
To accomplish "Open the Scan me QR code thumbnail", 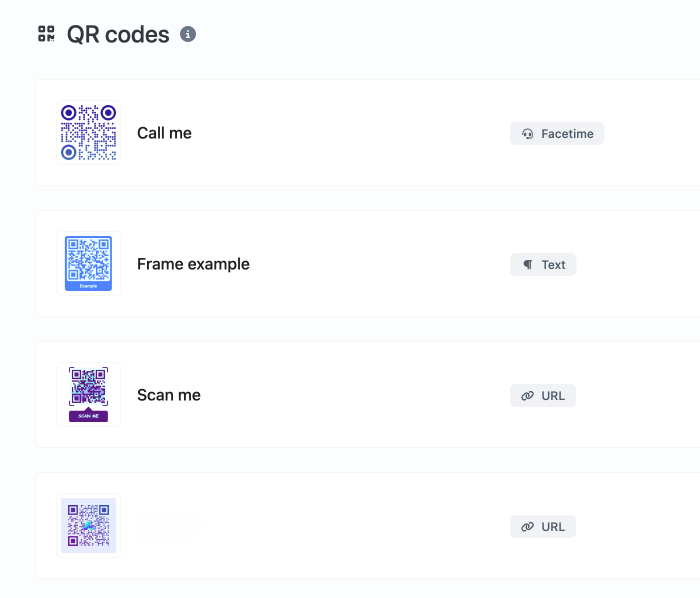I will (x=88, y=395).
